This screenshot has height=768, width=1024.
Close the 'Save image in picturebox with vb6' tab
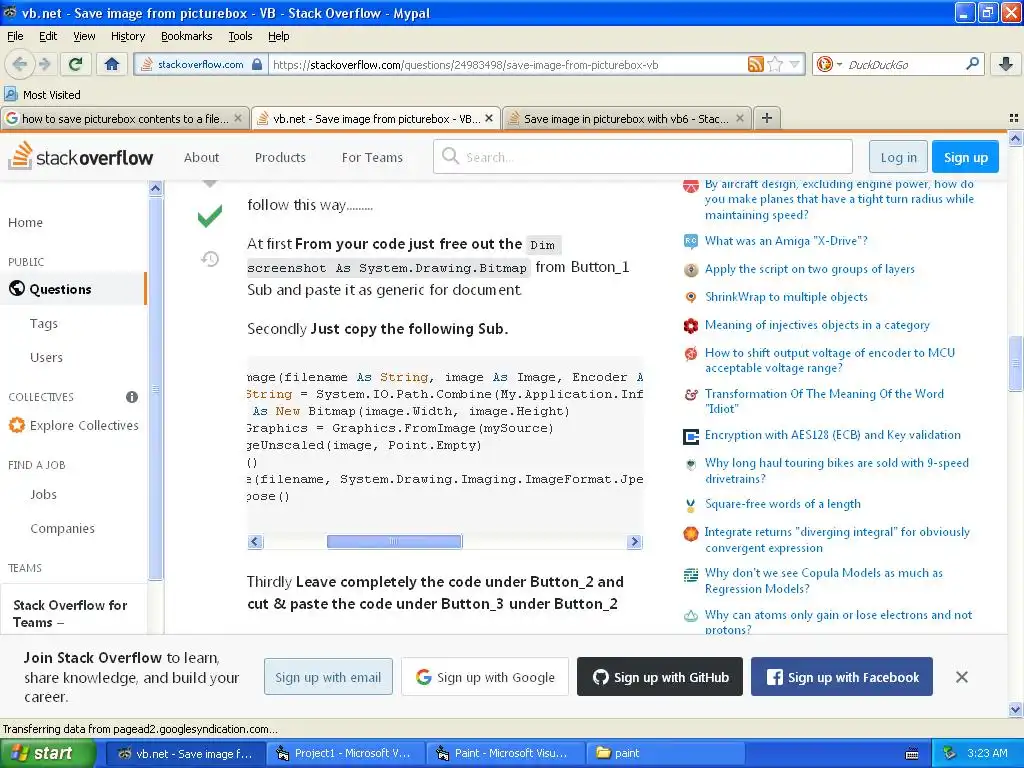(x=740, y=118)
